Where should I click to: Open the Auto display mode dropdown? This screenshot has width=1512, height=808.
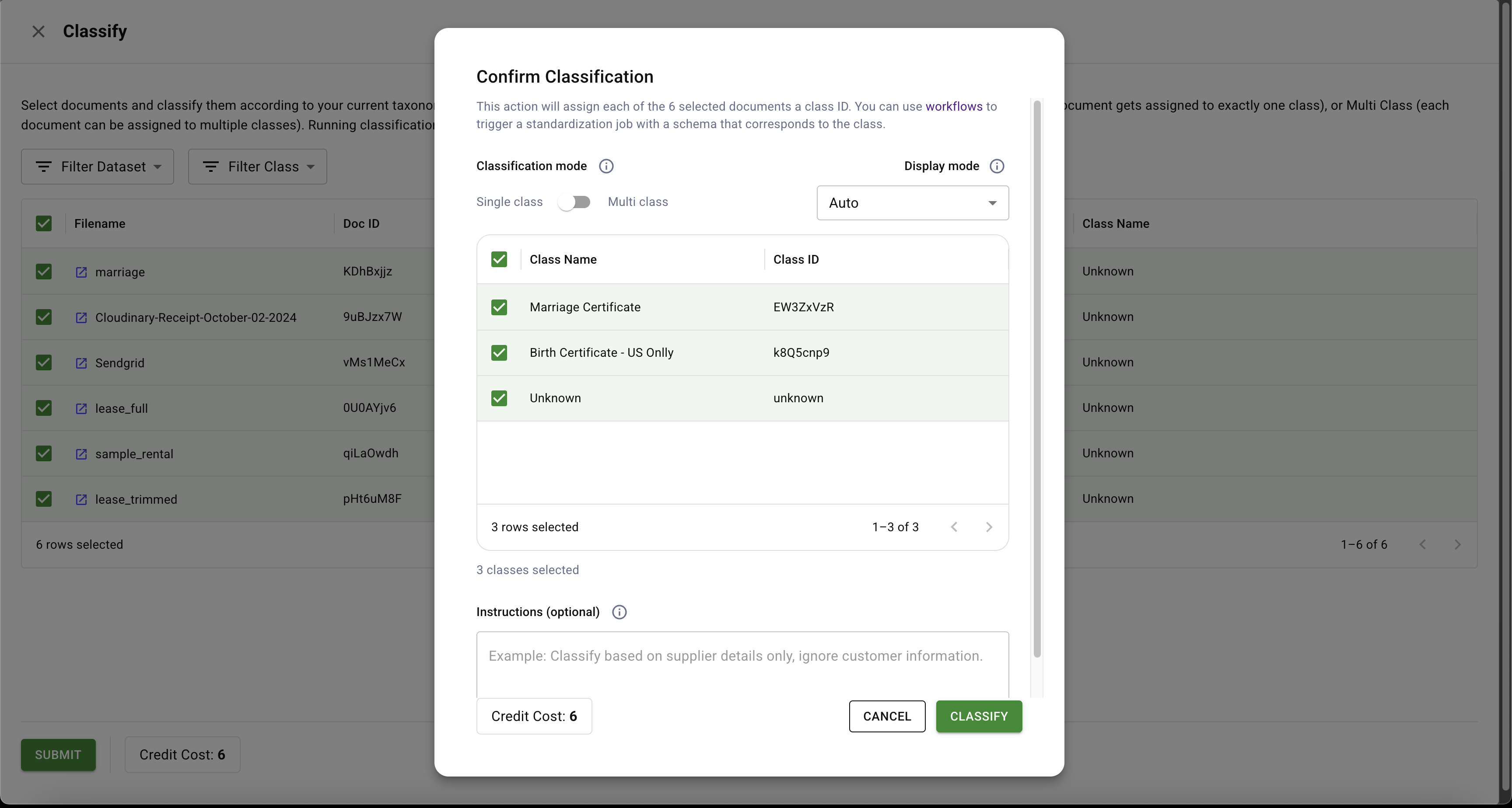(912, 203)
